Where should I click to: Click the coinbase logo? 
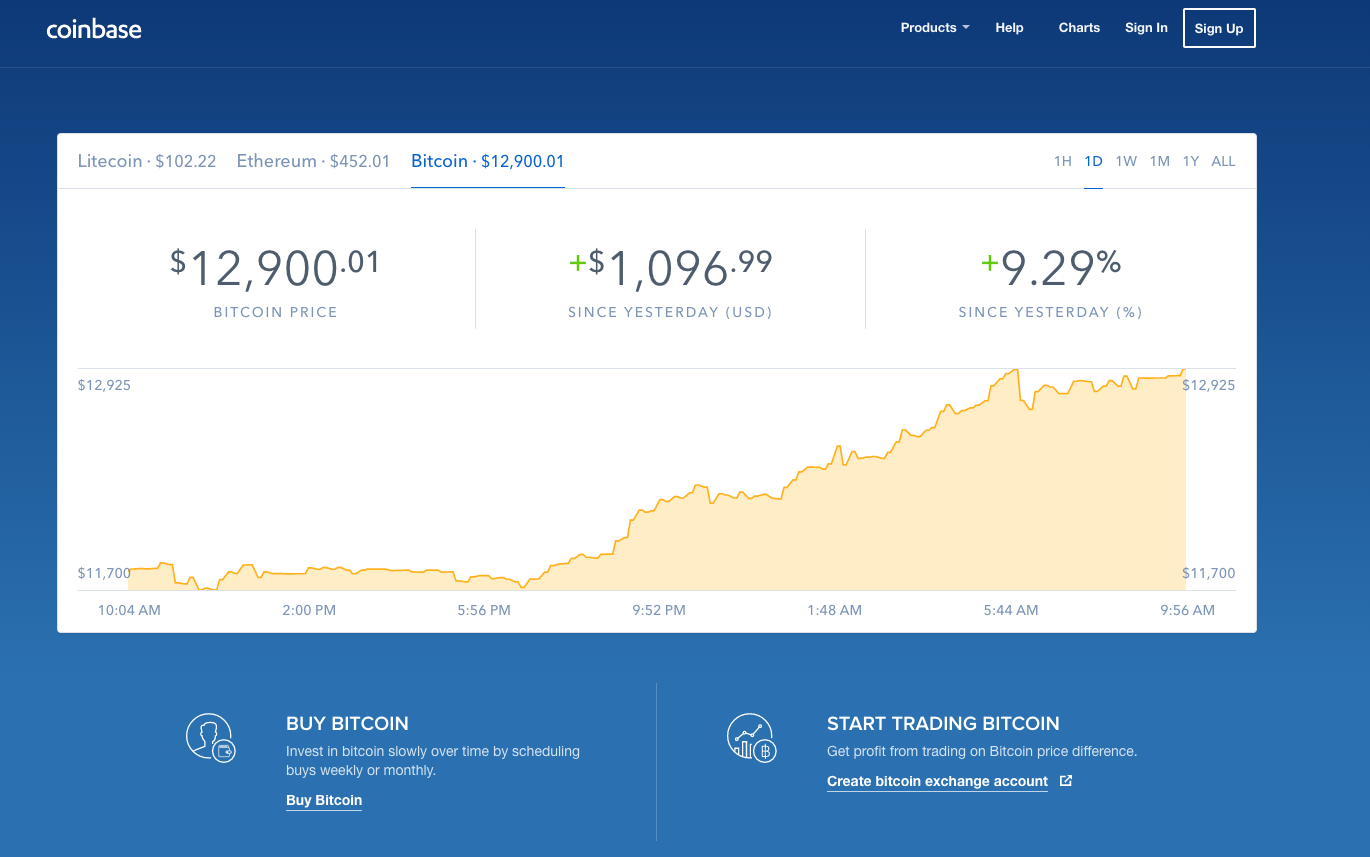pos(94,29)
